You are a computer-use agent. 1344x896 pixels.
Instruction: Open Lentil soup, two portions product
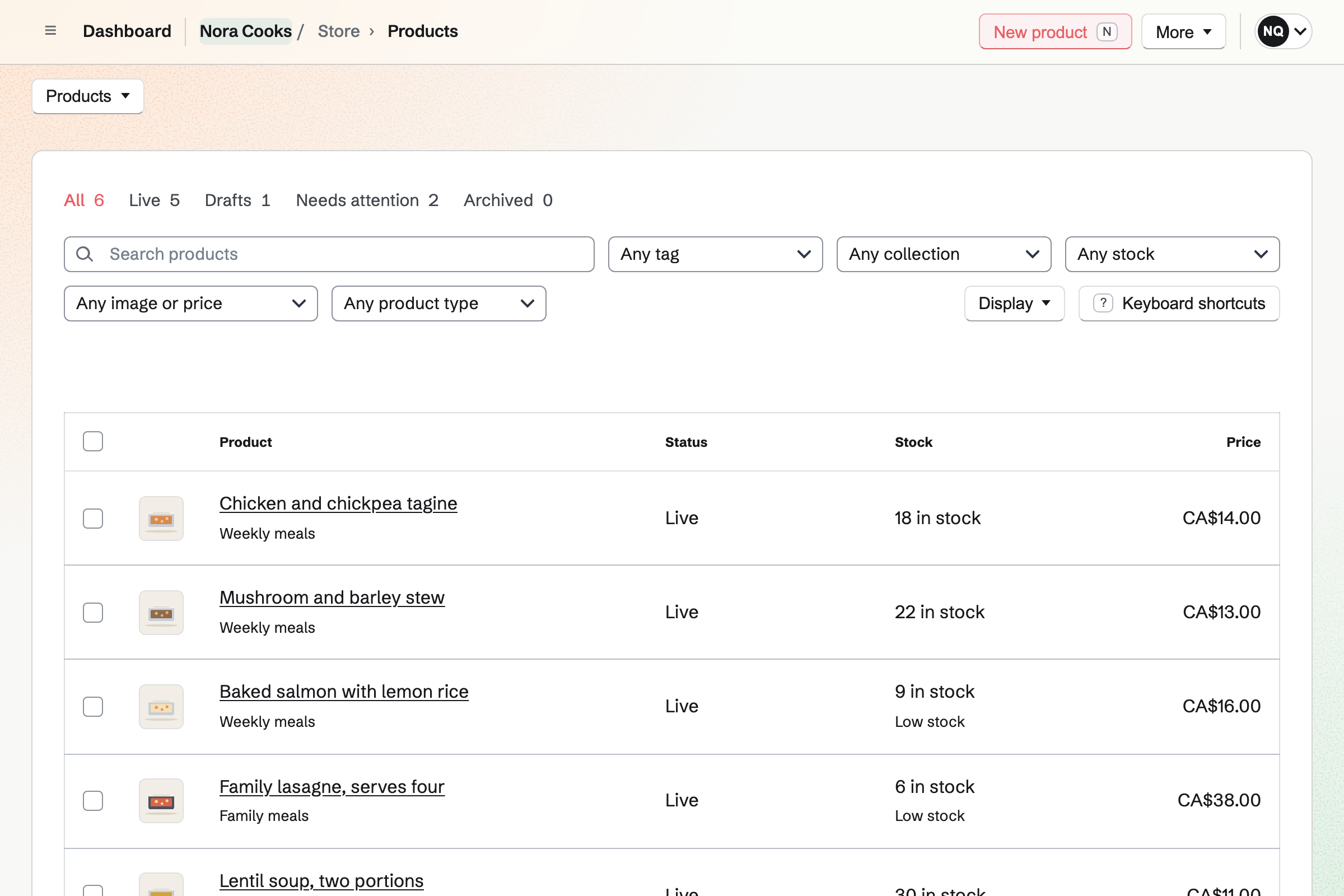(x=321, y=880)
